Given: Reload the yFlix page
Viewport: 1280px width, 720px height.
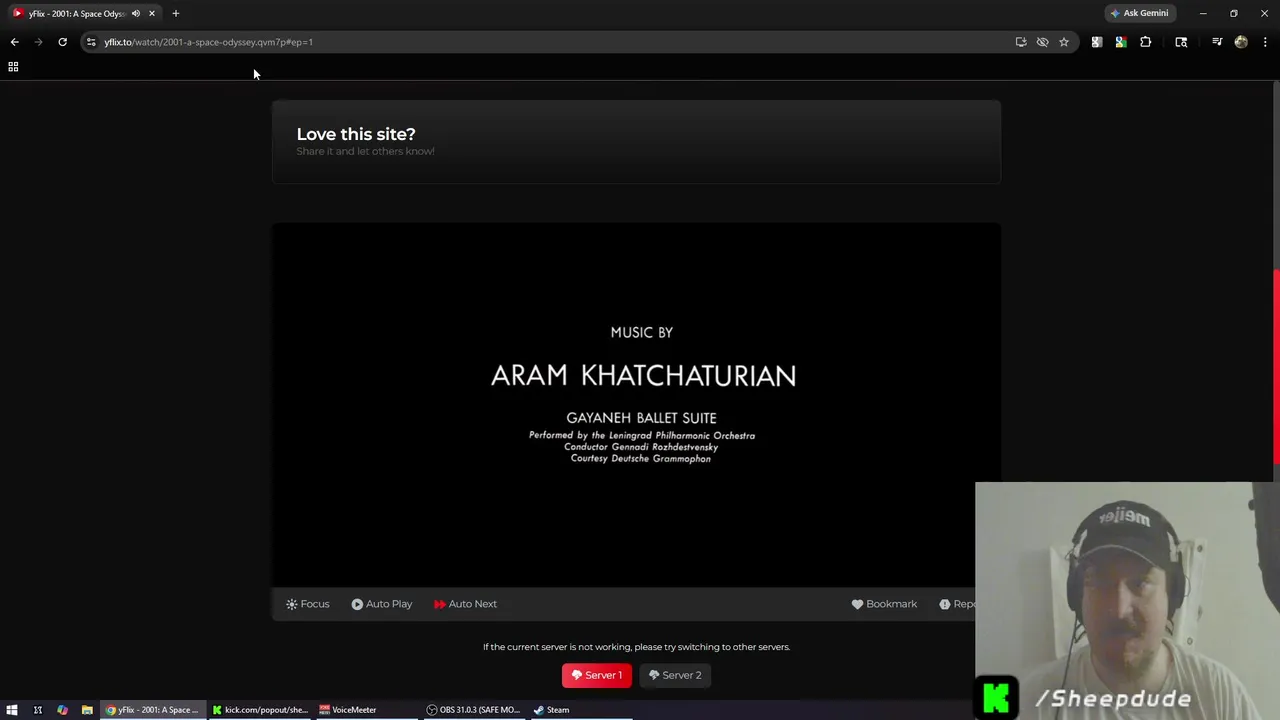Looking at the screenshot, I should click(62, 42).
